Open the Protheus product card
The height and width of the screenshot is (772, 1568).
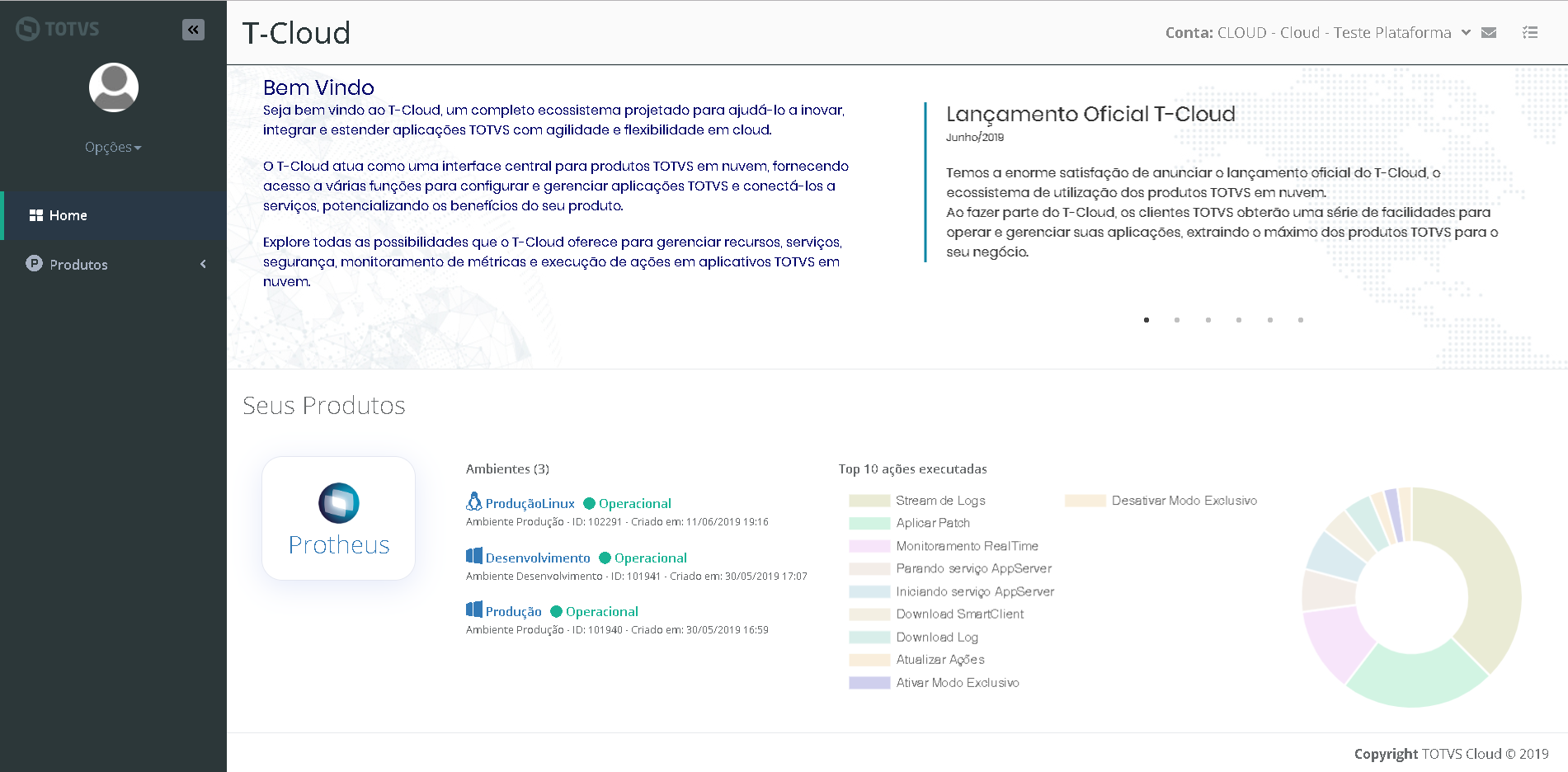point(338,518)
